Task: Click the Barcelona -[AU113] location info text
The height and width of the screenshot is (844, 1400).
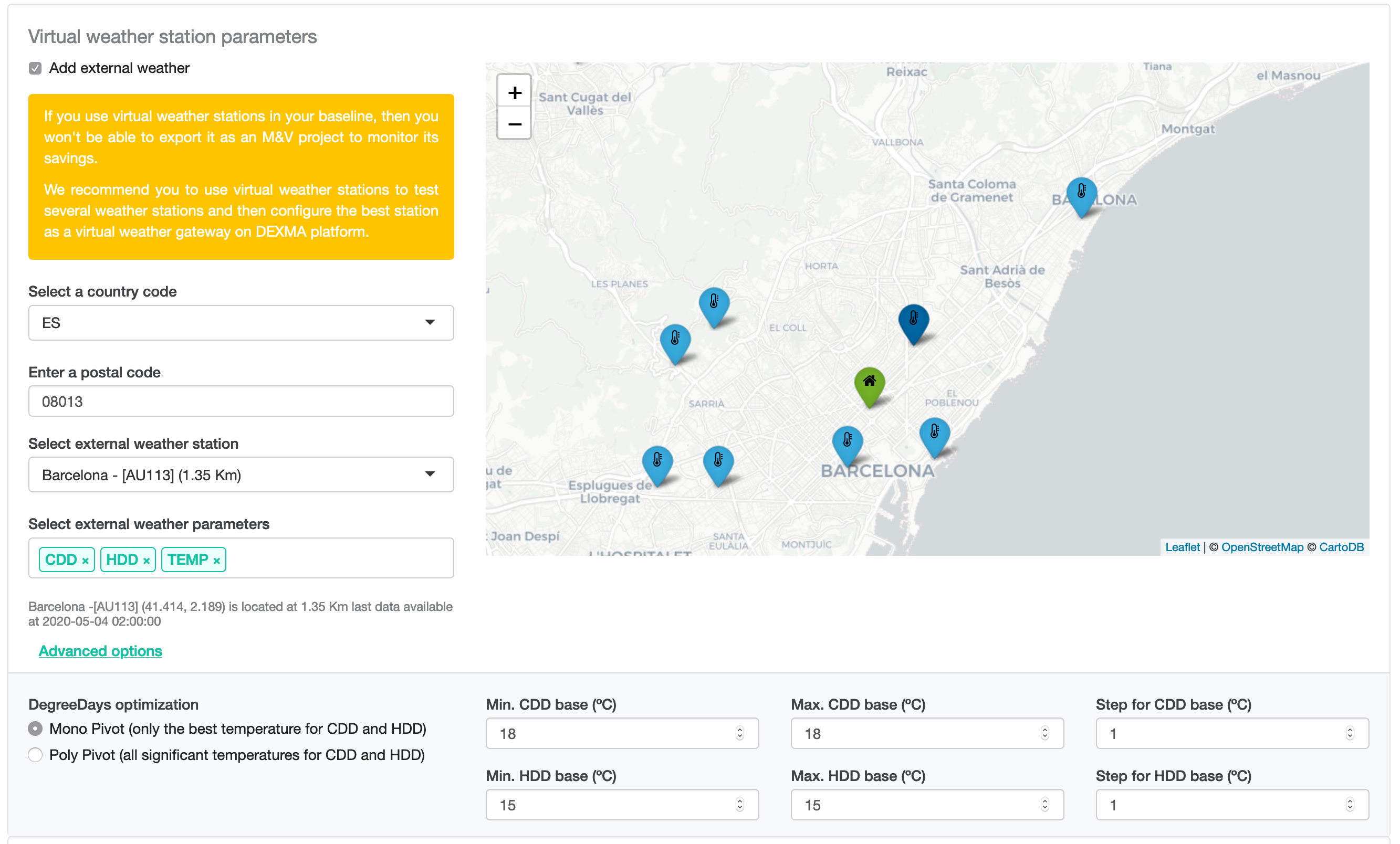Action: 241,614
